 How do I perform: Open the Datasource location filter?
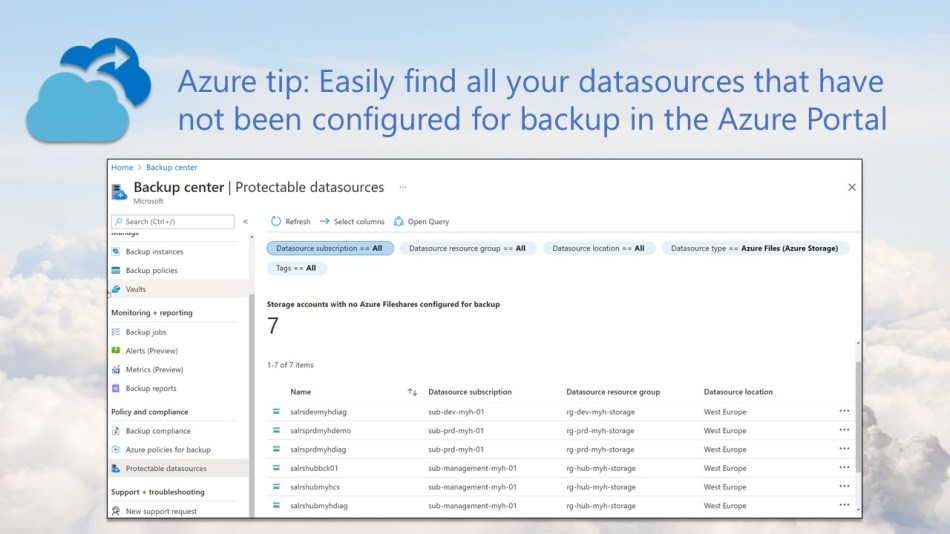pos(598,248)
